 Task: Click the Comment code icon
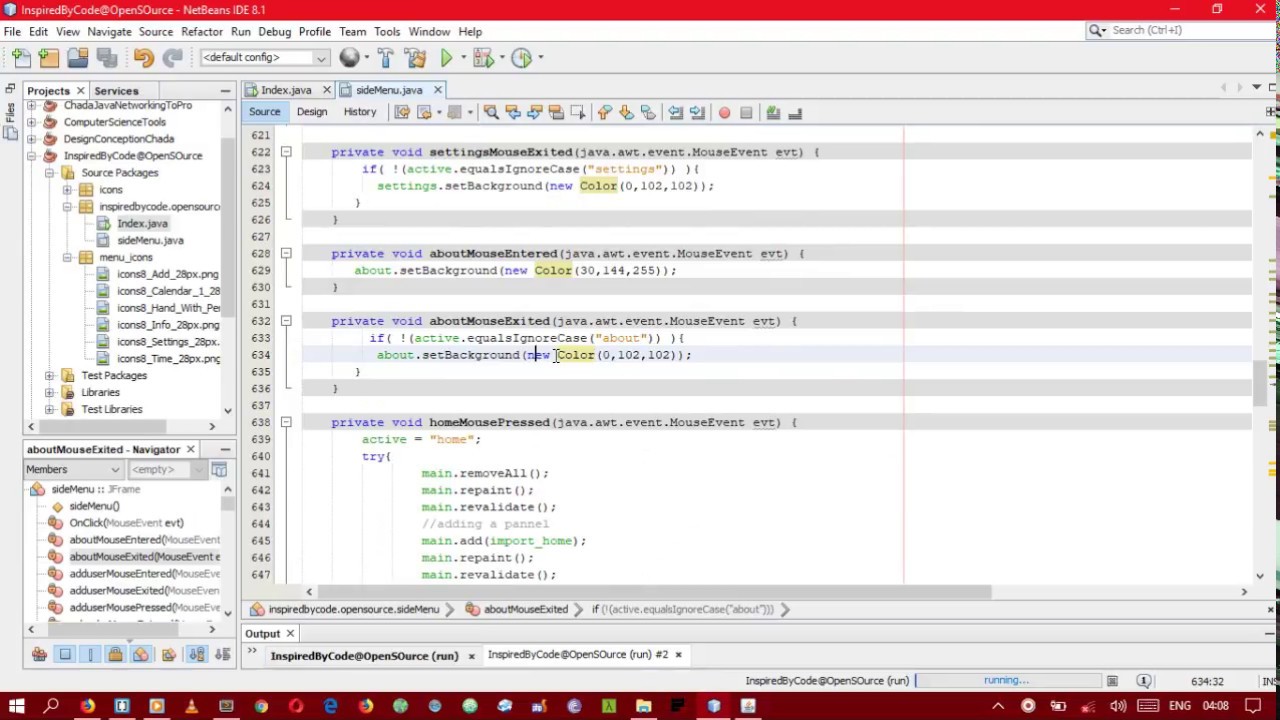click(x=773, y=113)
